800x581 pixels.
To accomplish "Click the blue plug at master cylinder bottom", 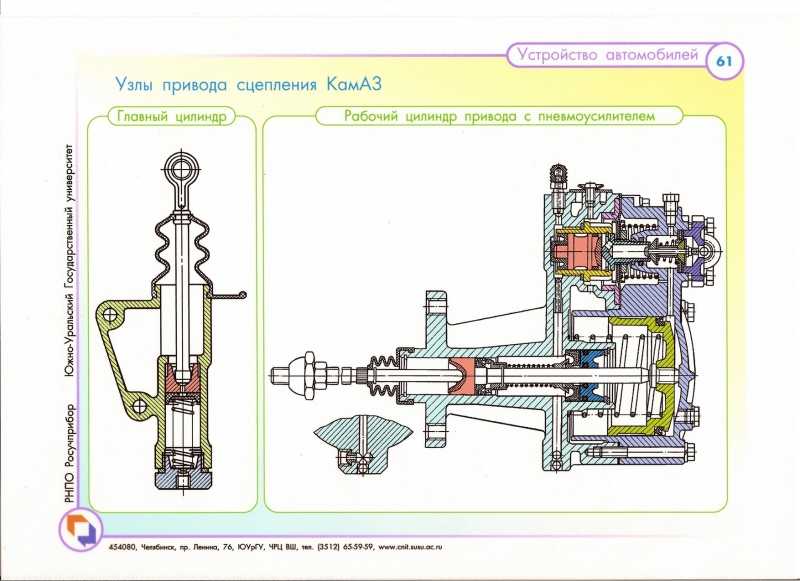I will coord(183,479).
